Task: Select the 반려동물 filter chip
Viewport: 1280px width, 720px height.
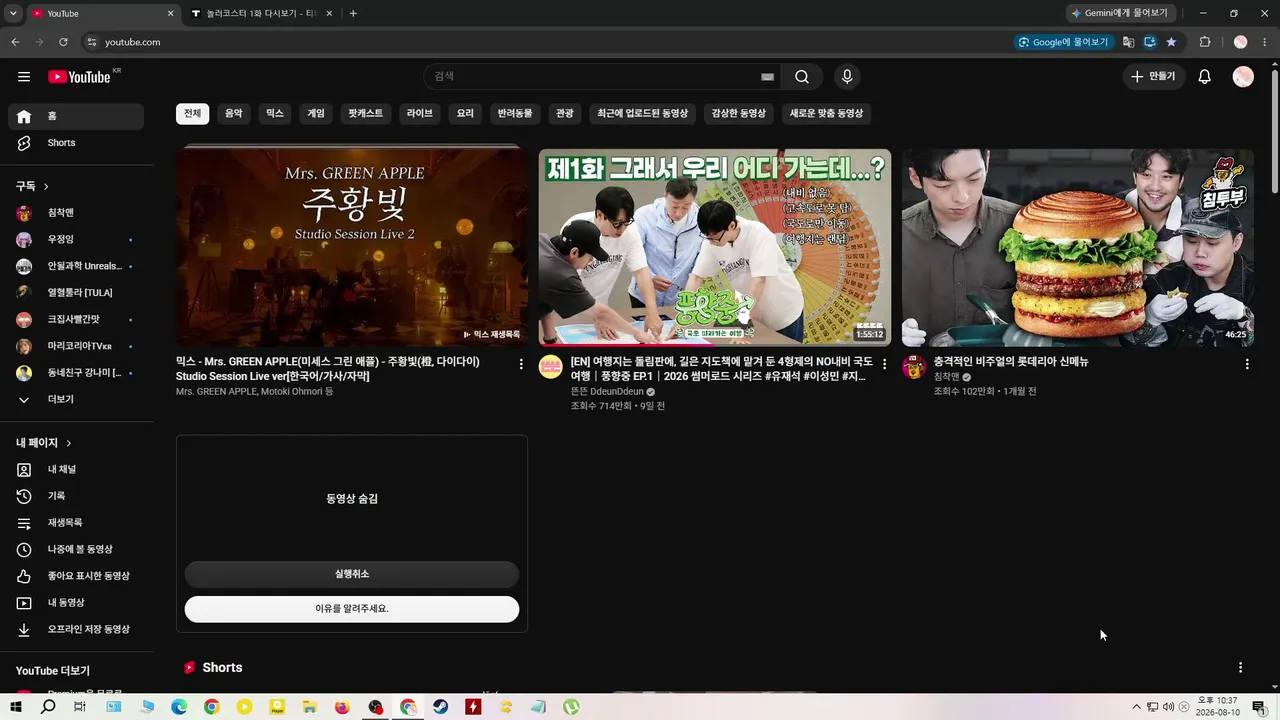Action: coord(516,114)
